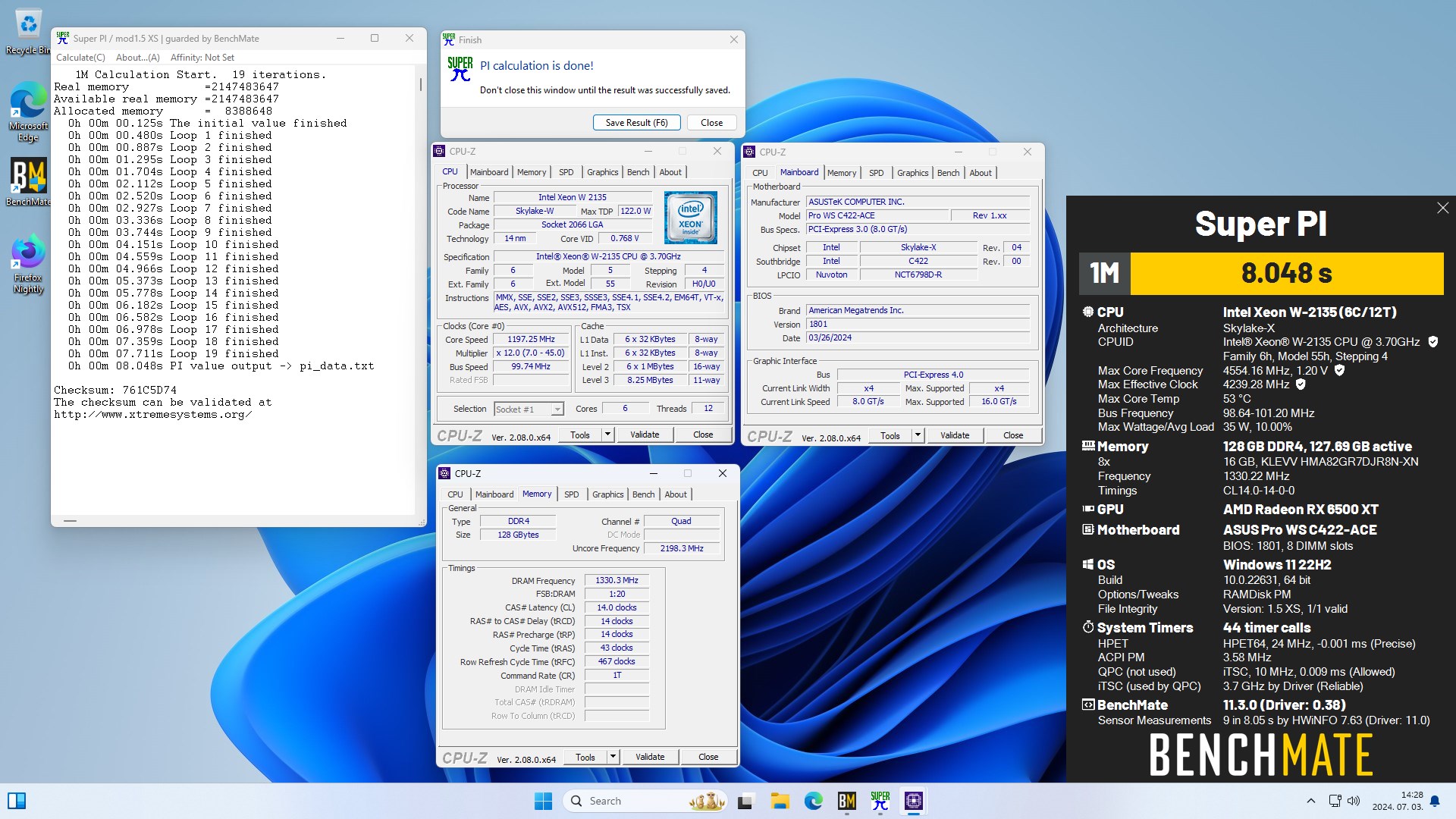Screen dimensions: 1456x819
Task: Click the Max Core Frequency verified shield
Action: [1339, 370]
